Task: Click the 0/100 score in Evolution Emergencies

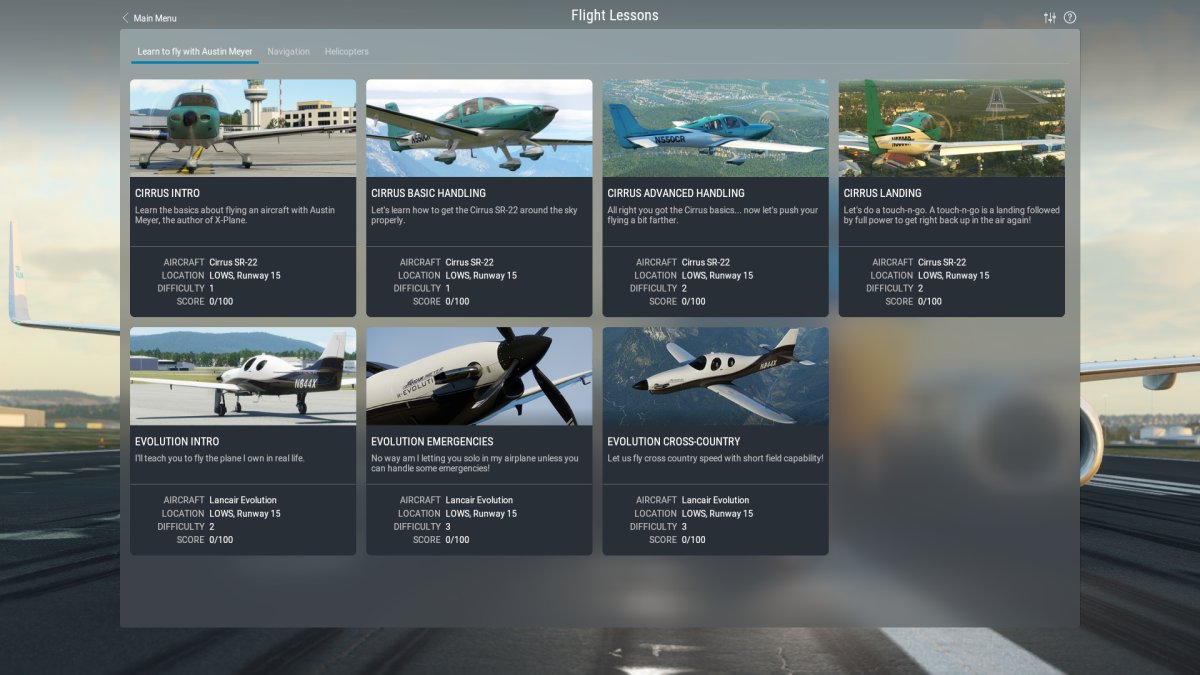Action: tap(457, 539)
